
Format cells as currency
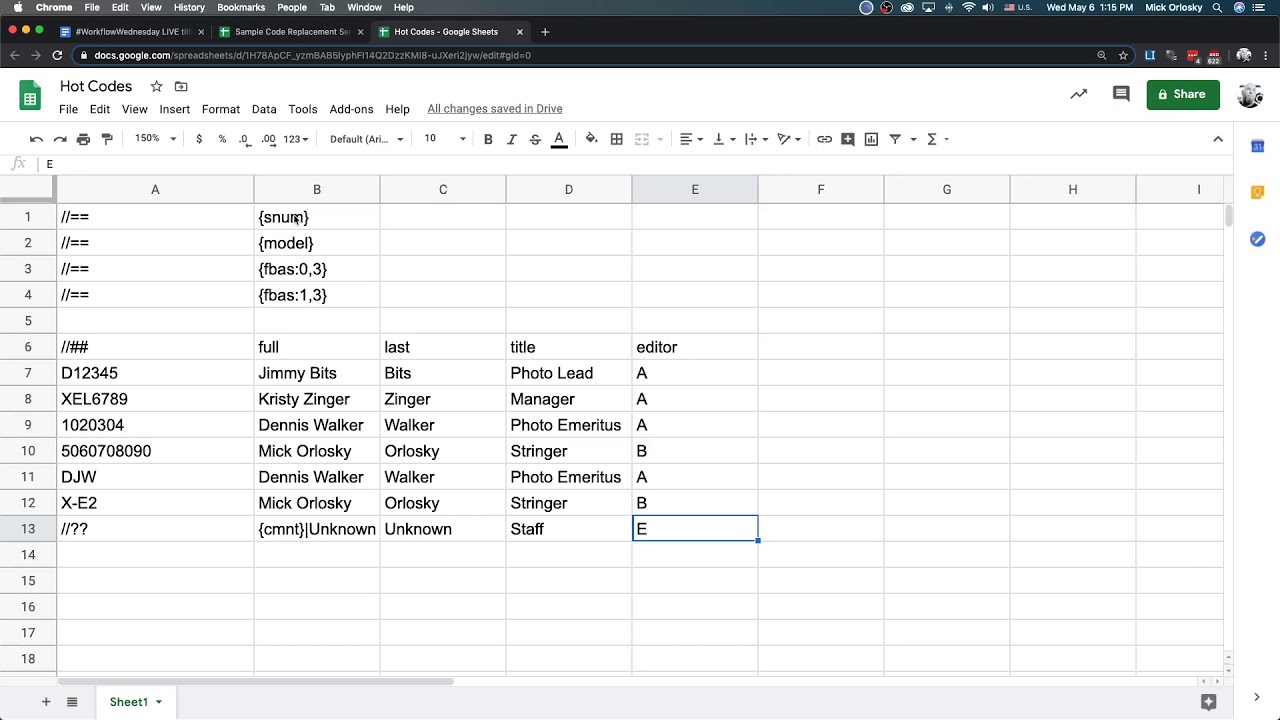[199, 139]
